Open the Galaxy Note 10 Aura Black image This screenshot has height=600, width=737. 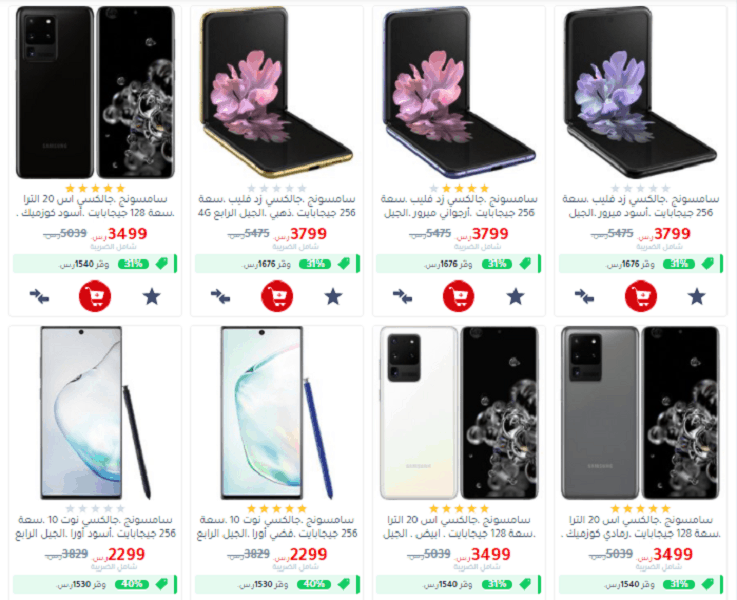click(x=95, y=413)
